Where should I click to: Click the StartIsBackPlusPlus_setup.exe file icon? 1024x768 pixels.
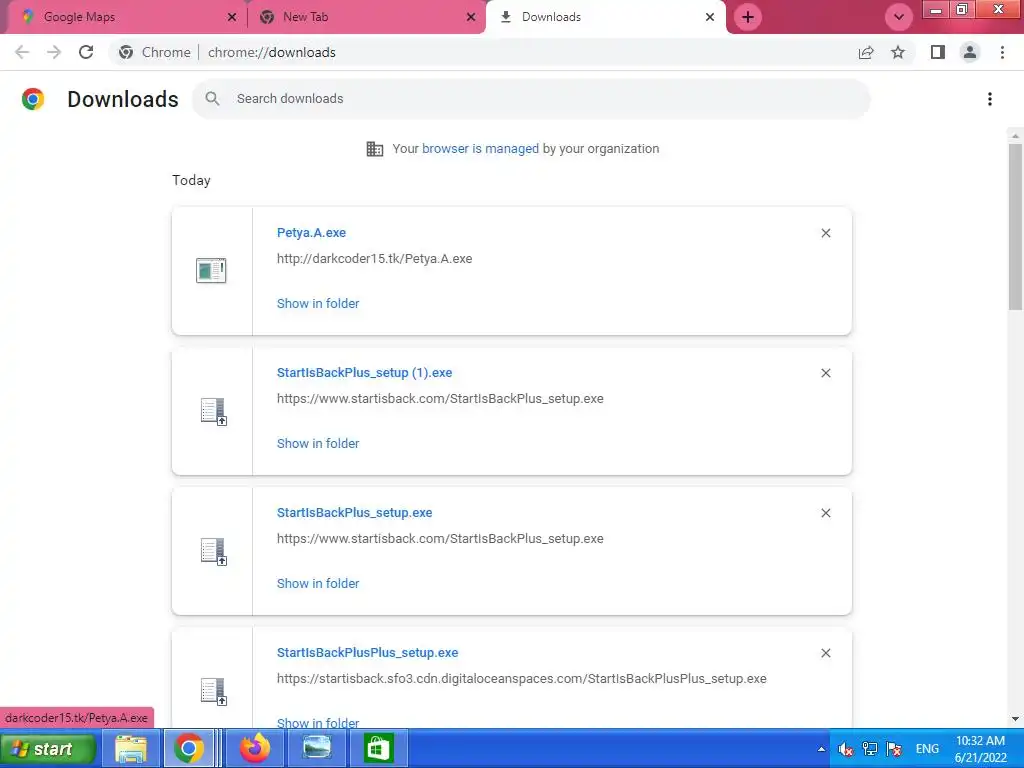tap(213, 692)
